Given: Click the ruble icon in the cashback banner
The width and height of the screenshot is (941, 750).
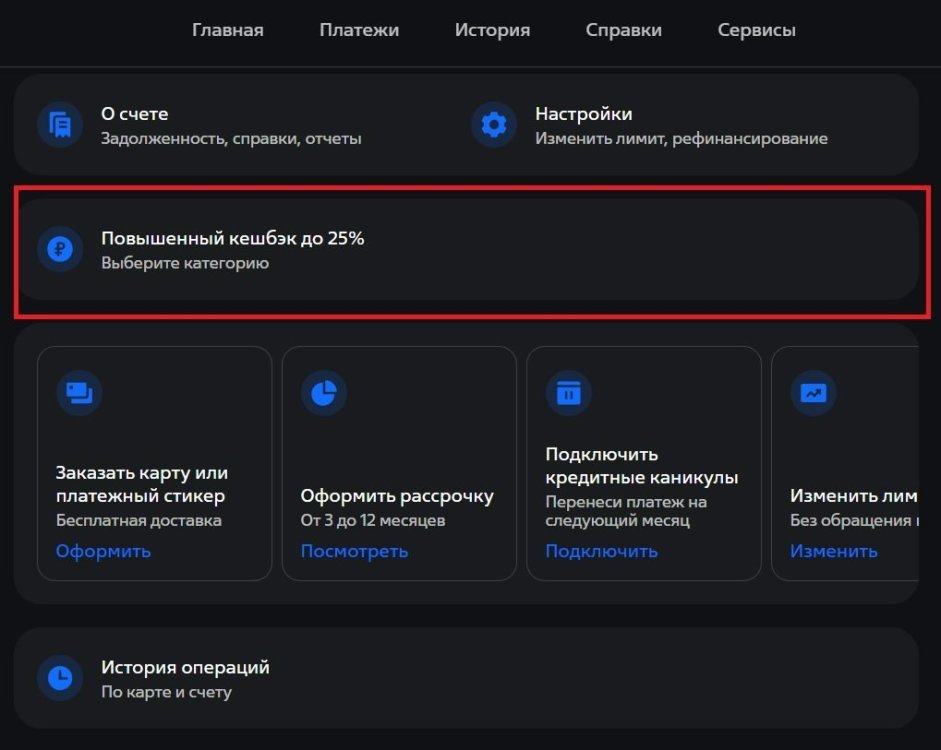Looking at the screenshot, I should [60, 249].
